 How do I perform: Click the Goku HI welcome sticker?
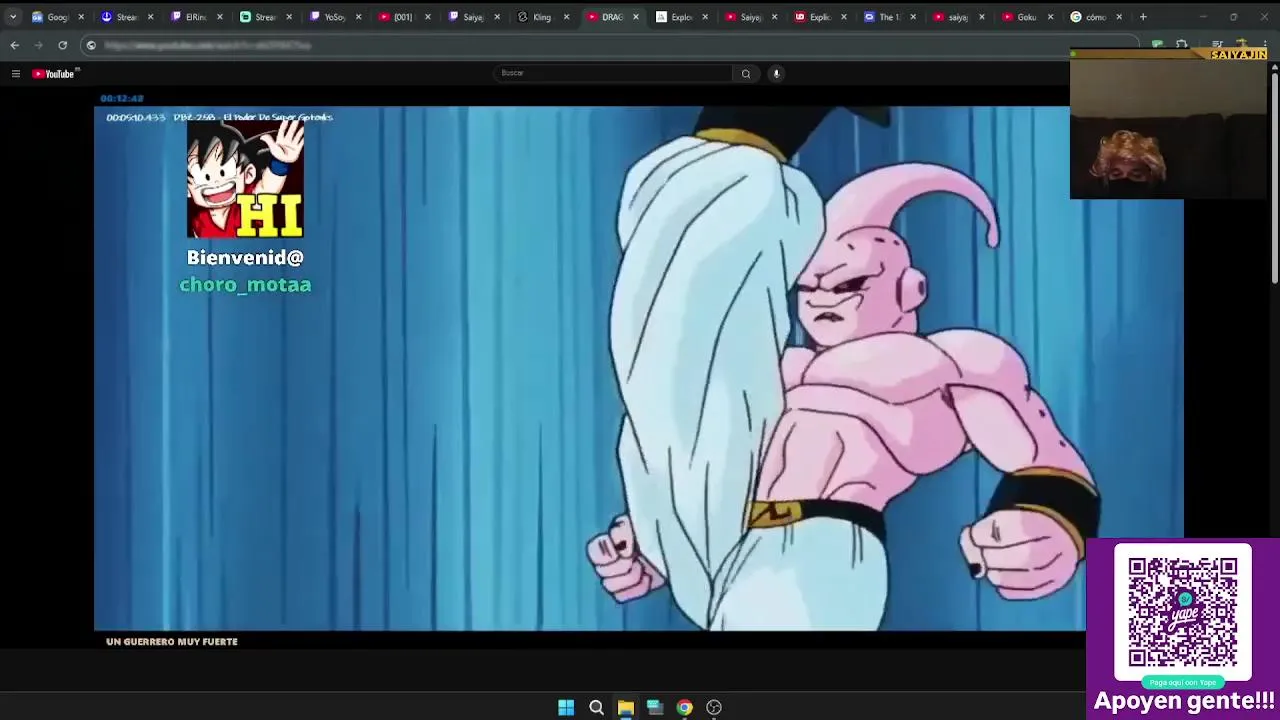[245, 179]
